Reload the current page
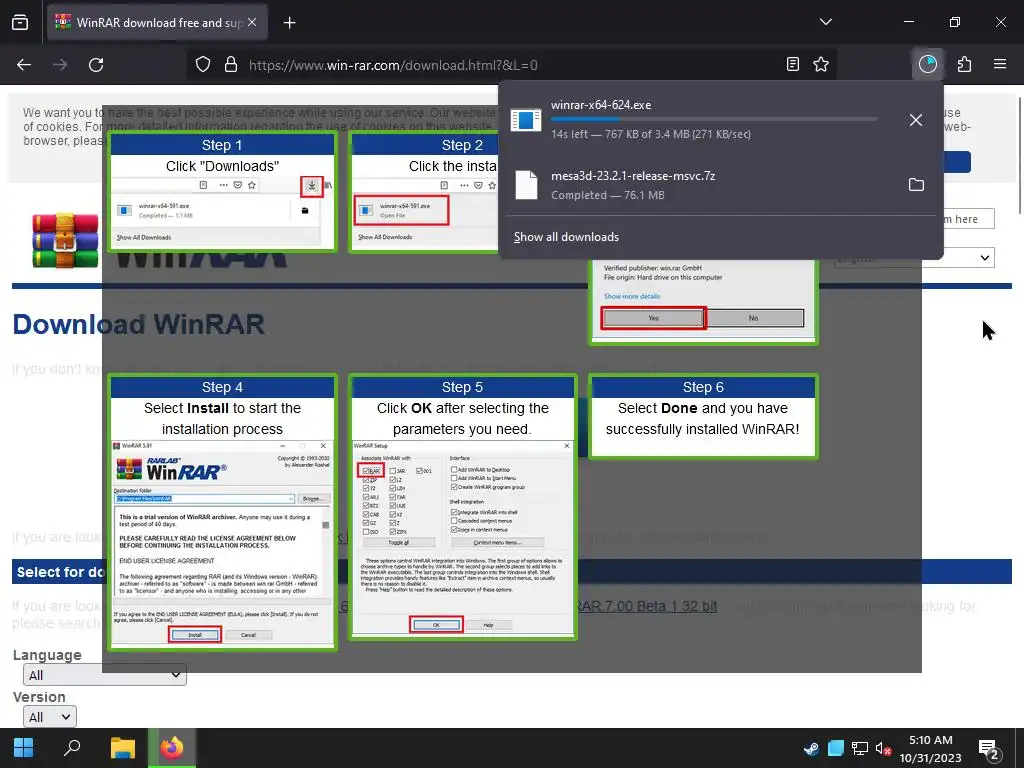Screen dimensions: 1024x768 [96, 65]
